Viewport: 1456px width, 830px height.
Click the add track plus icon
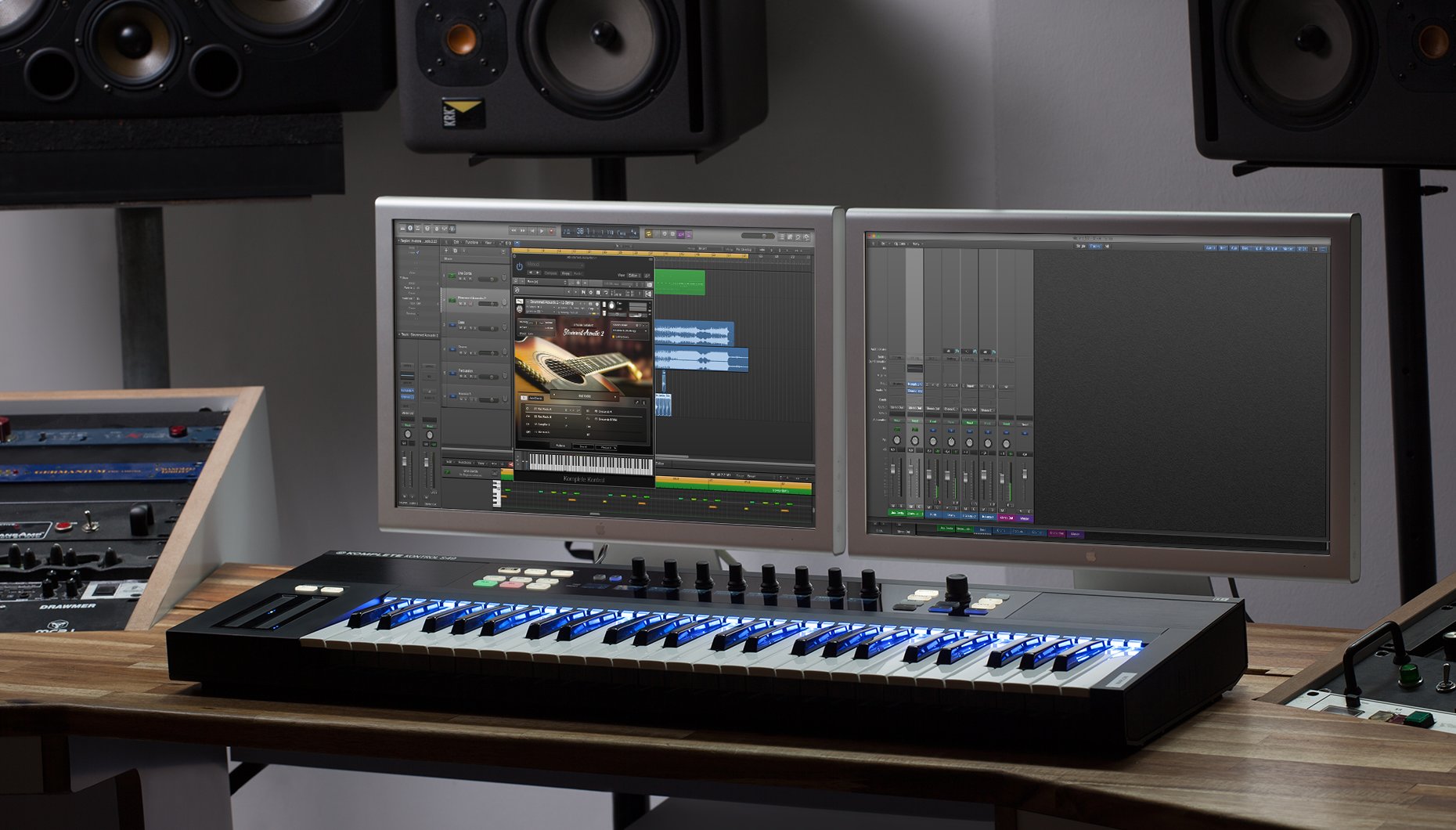(447, 251)
